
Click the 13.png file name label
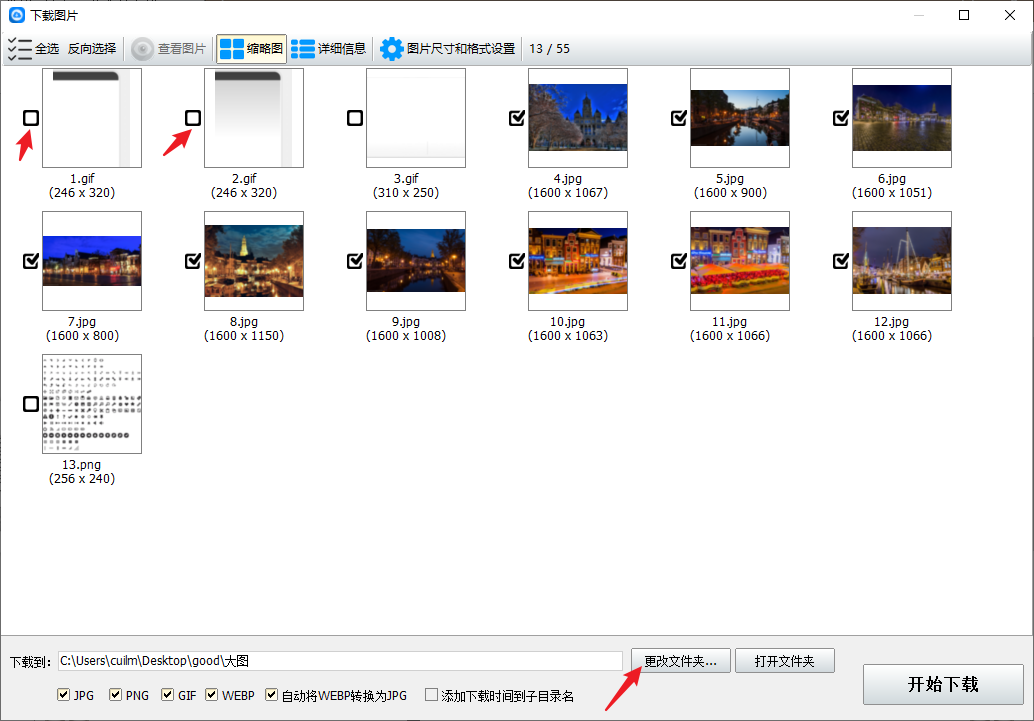tap(82, 465)
